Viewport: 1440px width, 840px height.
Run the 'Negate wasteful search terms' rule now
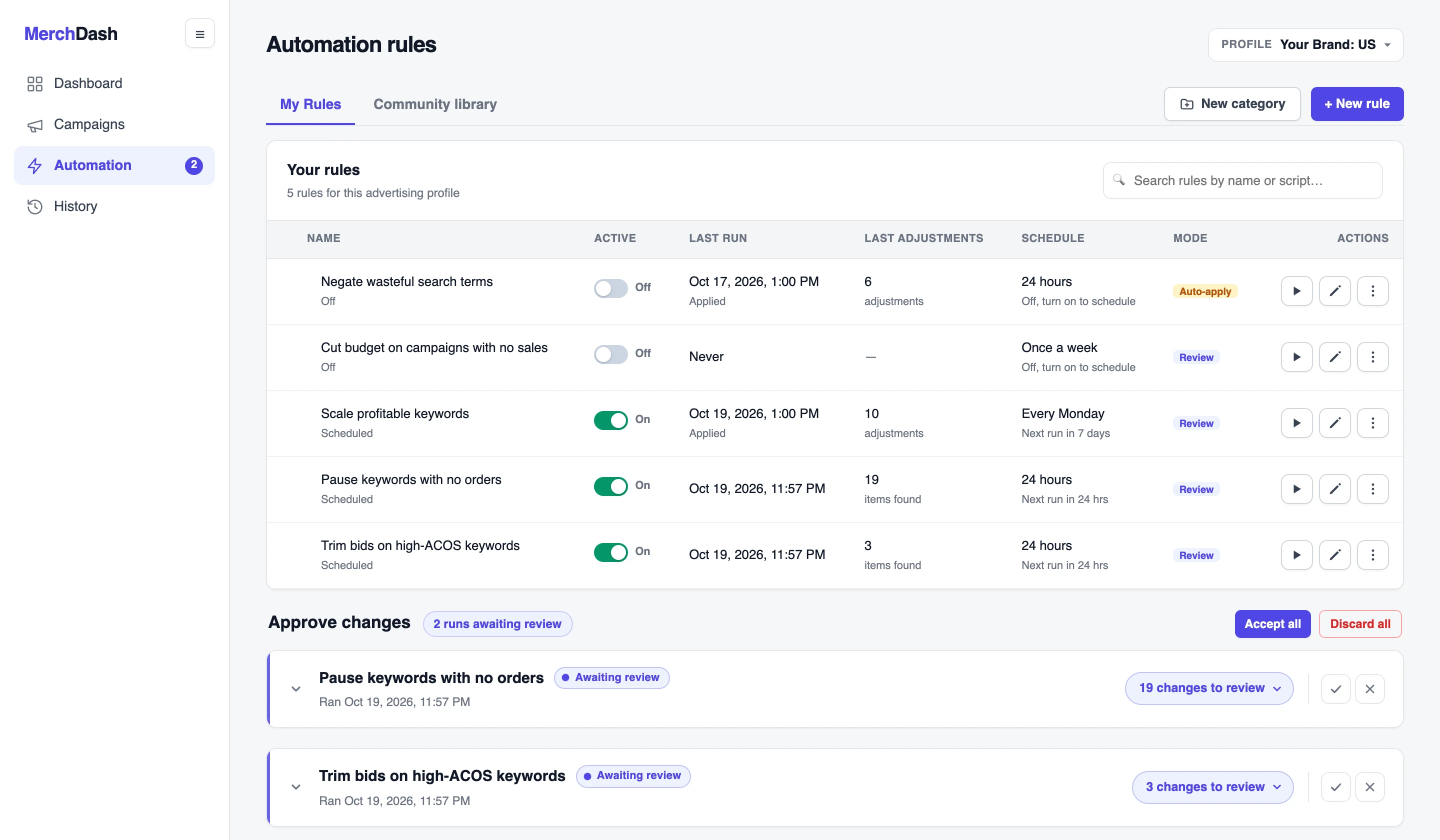pyautogui.click(x=1296, y=291)
